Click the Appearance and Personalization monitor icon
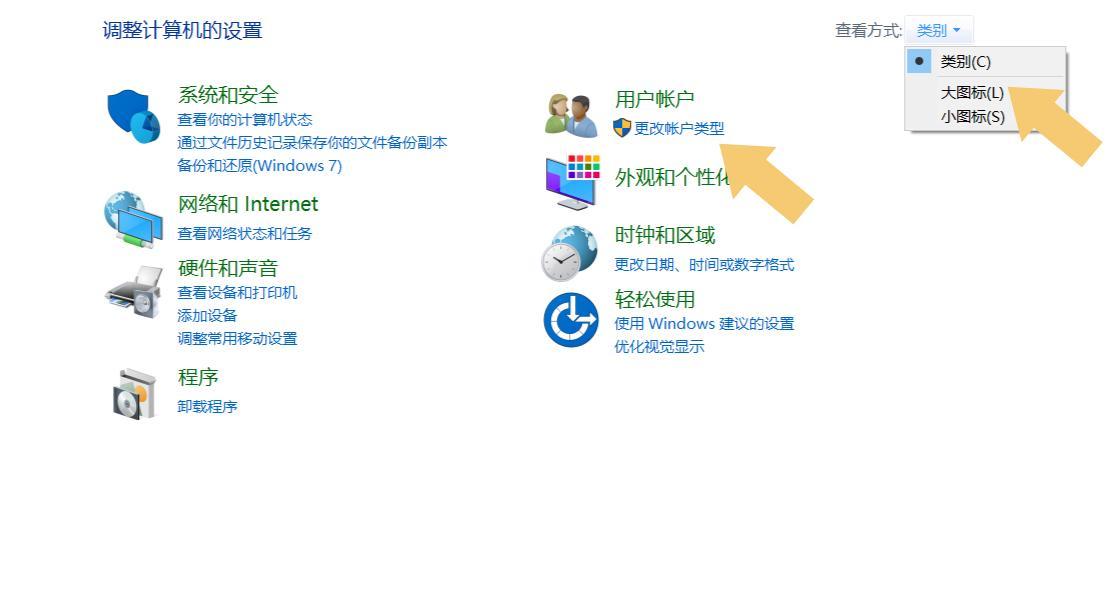This screenshot has width=1114, height=594. pos(573,182)
